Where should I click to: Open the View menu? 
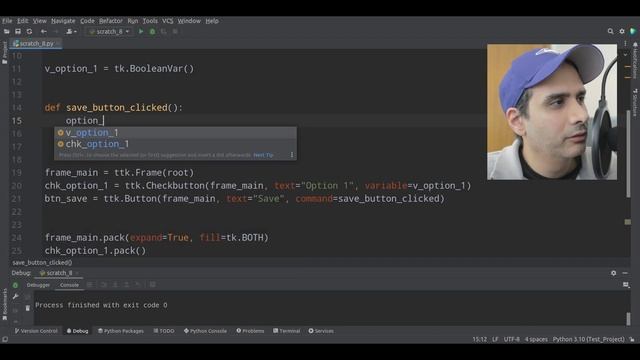(x=40, y=21)
